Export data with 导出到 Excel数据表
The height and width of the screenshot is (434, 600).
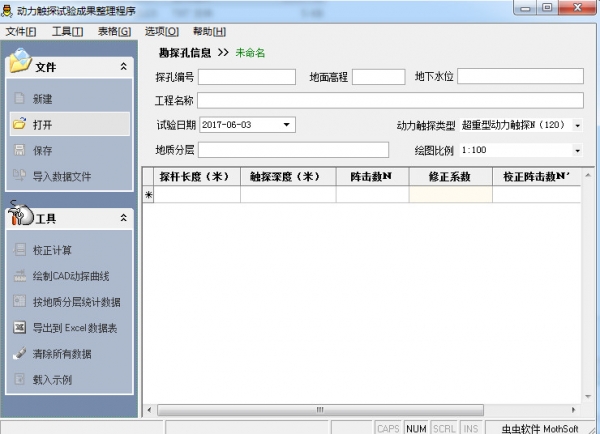(x=20, y=328)
